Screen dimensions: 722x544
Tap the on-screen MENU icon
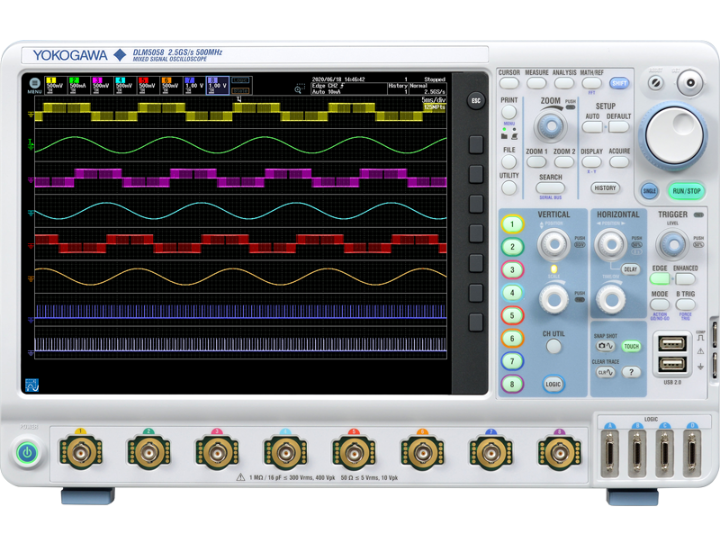click(x=34, y=85)
